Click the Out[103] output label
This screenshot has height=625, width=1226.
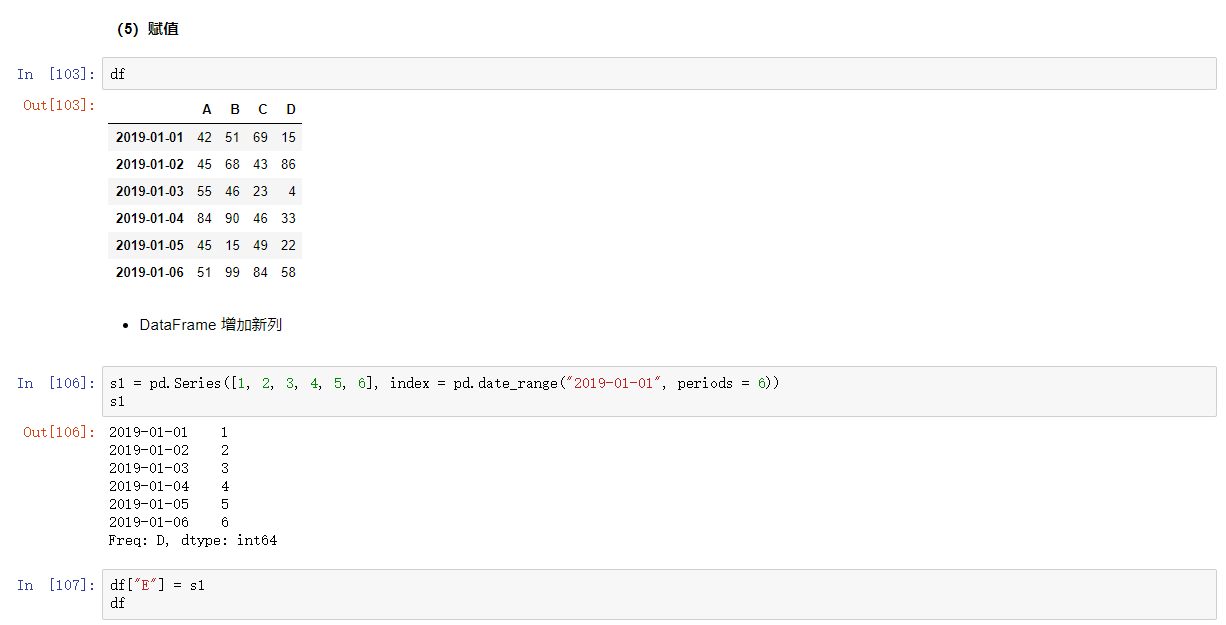(x=60, y=105)
